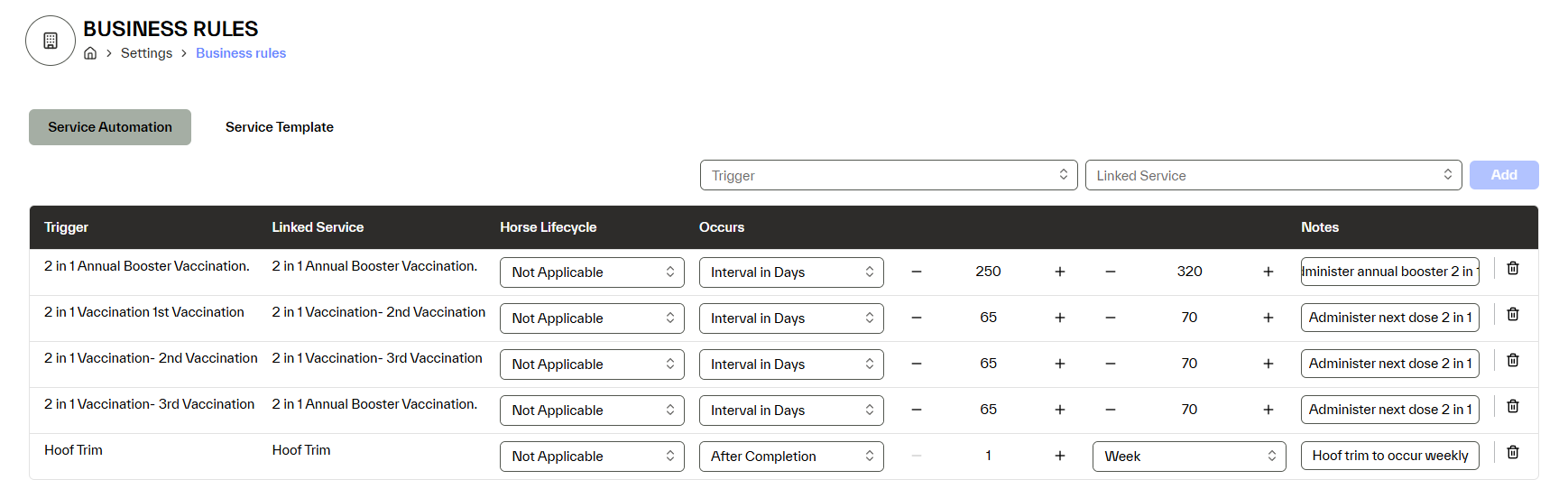This screenshot has height=489, width=1568.
Task: Click the Add button
Action: pyautogui.click(x=1503, y=175)
